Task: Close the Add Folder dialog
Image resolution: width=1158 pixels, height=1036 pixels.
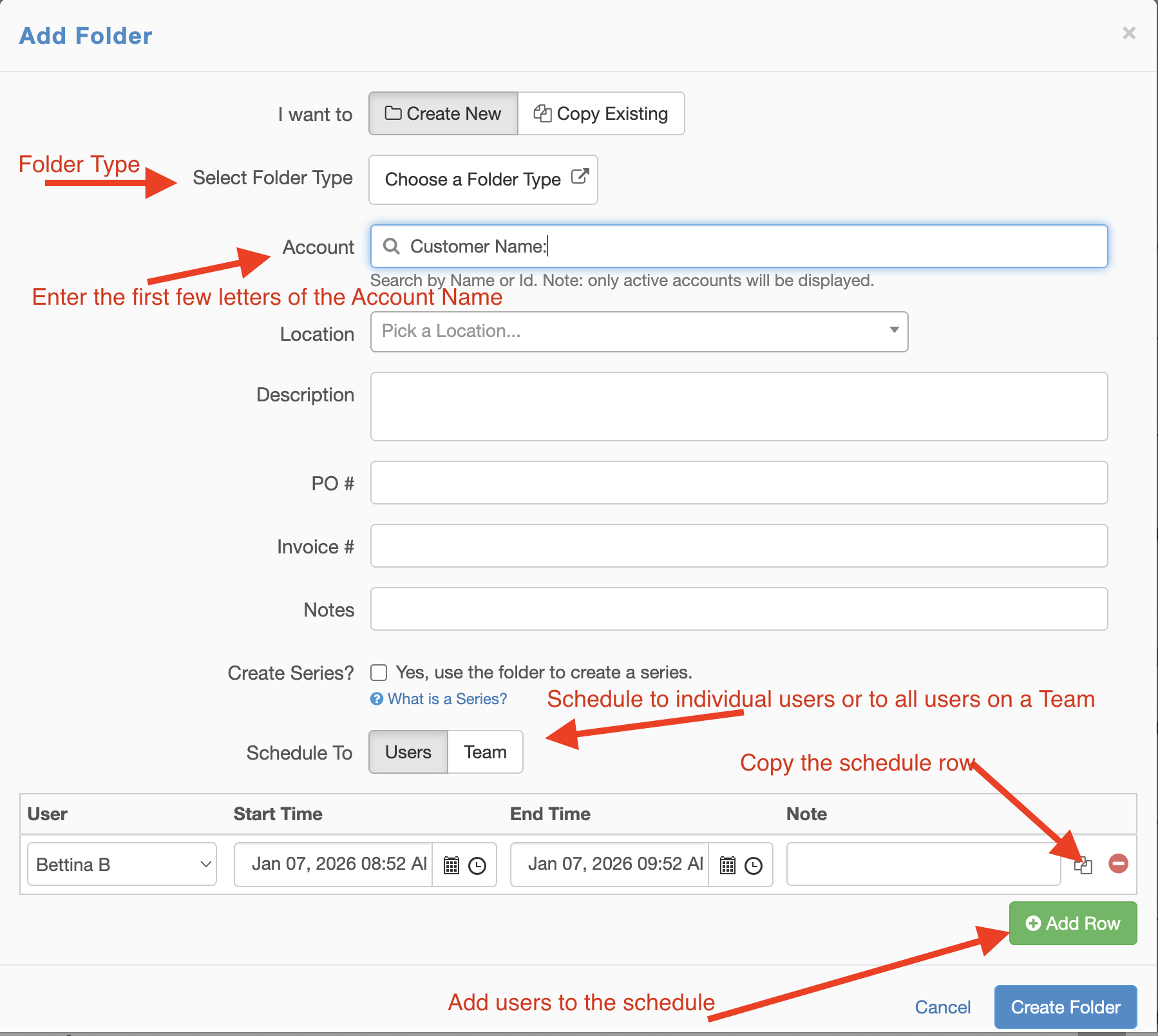Action: 1128,33
